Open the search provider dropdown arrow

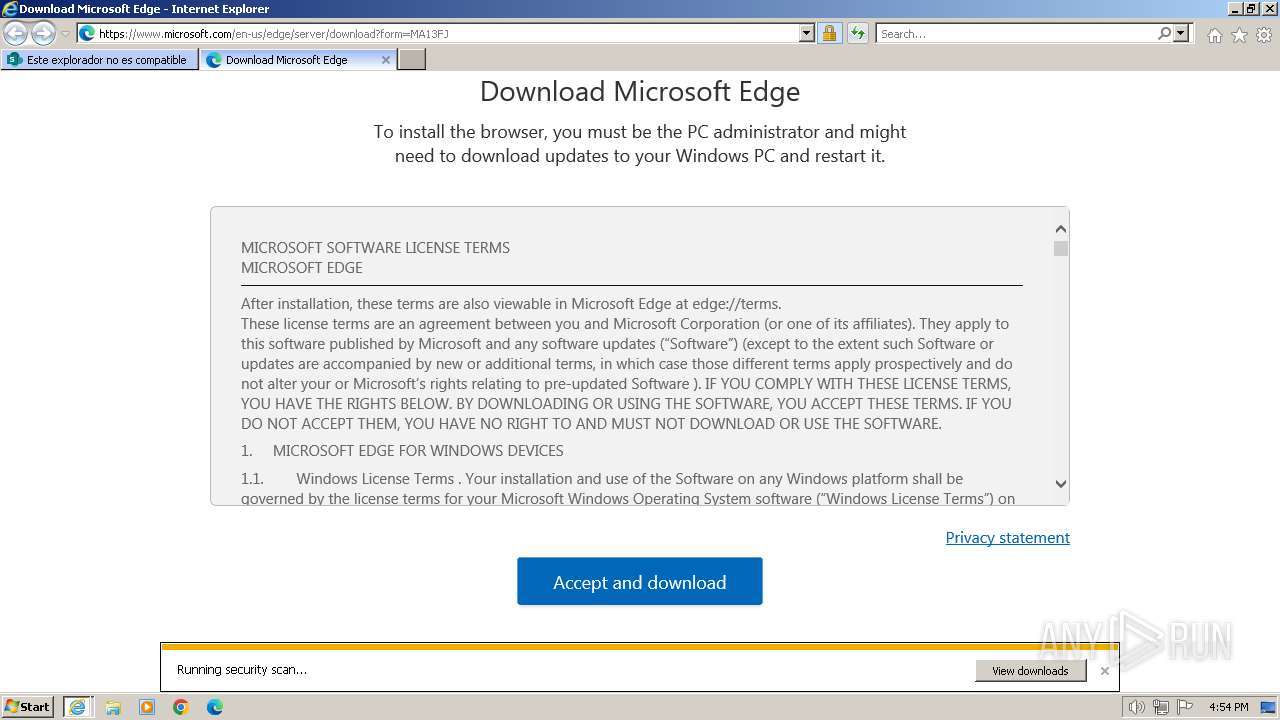tap(1181, 33)
